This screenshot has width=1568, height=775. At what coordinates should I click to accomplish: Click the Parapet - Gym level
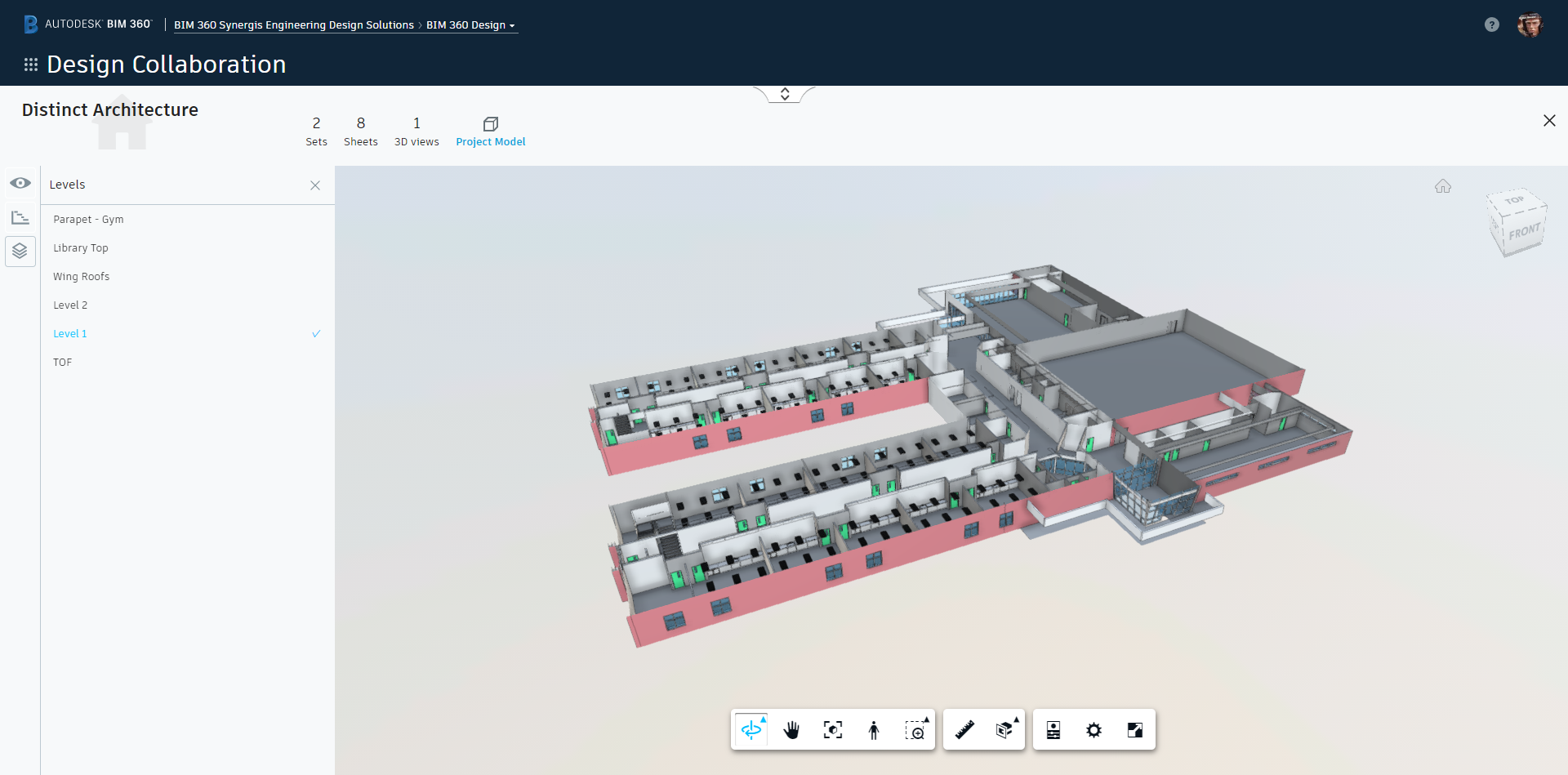tap(88, 220)
